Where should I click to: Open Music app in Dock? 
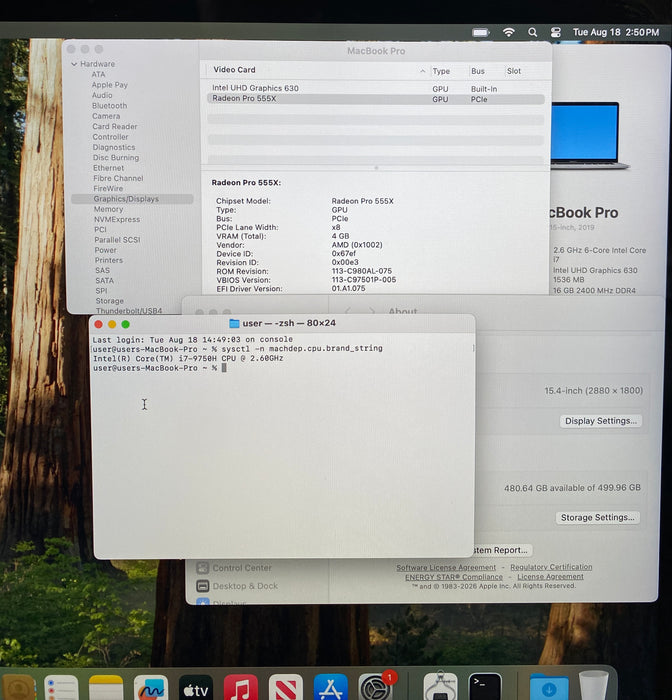241,688
